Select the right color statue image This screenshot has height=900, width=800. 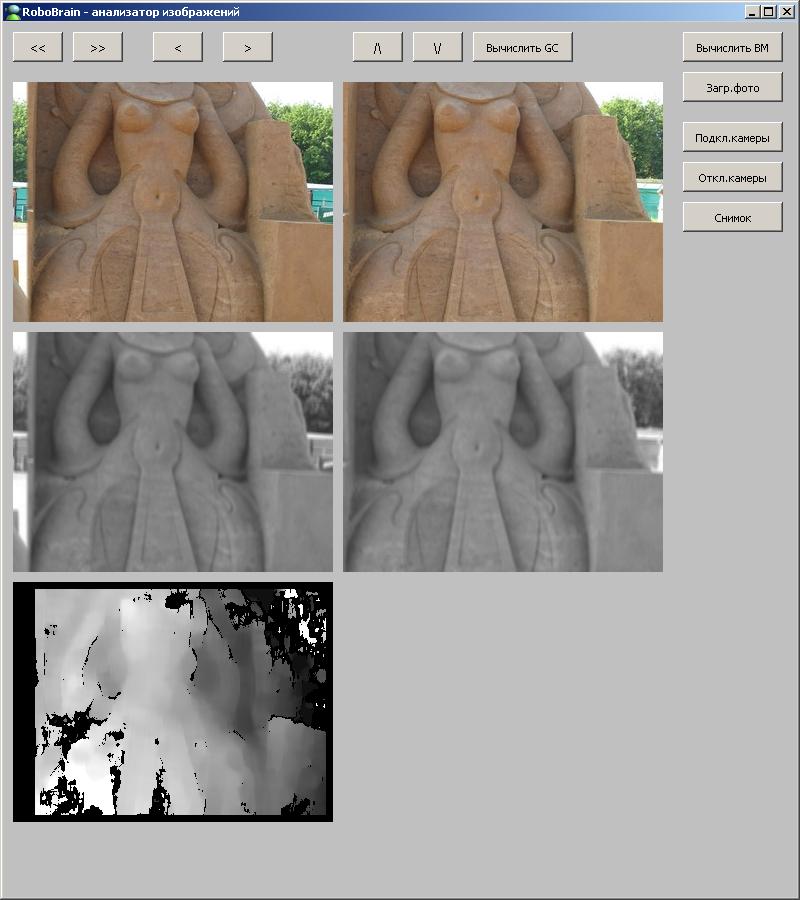click(x=503, y=201)
